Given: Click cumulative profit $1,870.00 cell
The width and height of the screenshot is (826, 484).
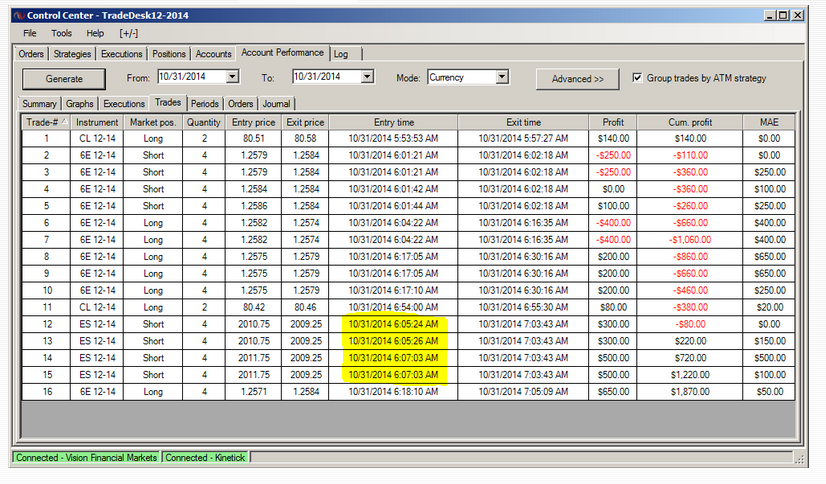Looking at the screenshot, I should [x=690, y=391].
